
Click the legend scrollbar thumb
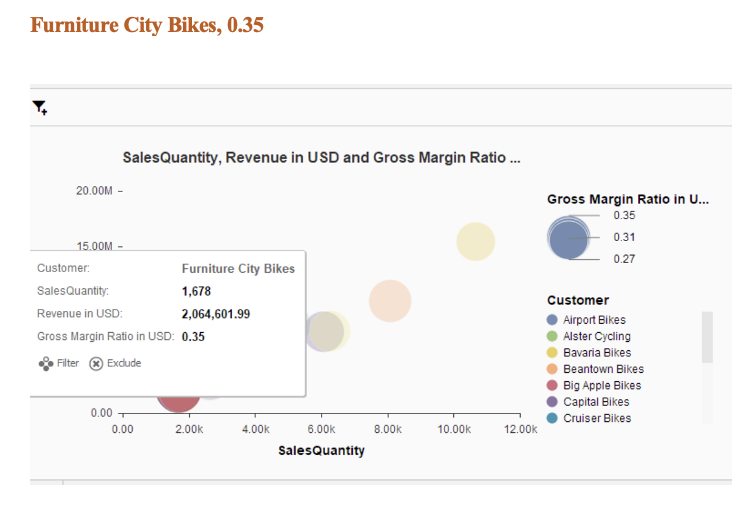(x=707, y=337)
